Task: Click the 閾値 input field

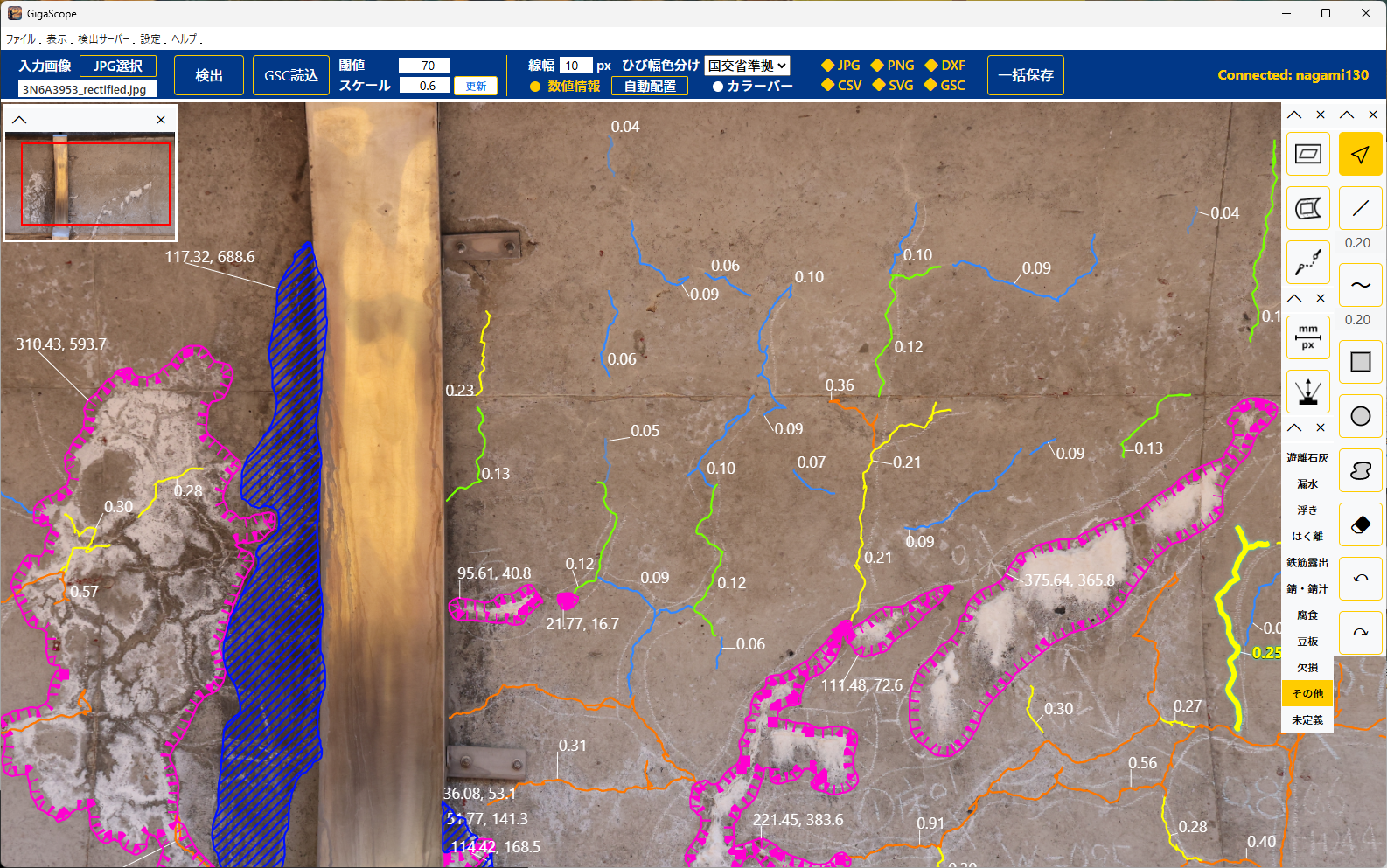Action: 424,66
